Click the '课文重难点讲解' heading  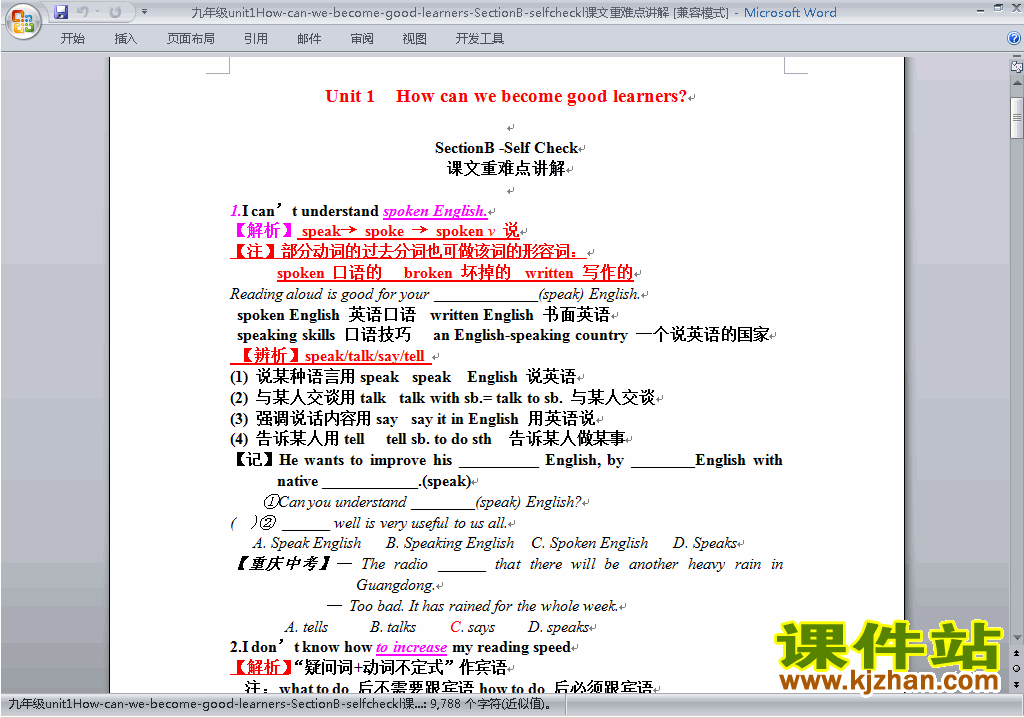click(506, 169)
